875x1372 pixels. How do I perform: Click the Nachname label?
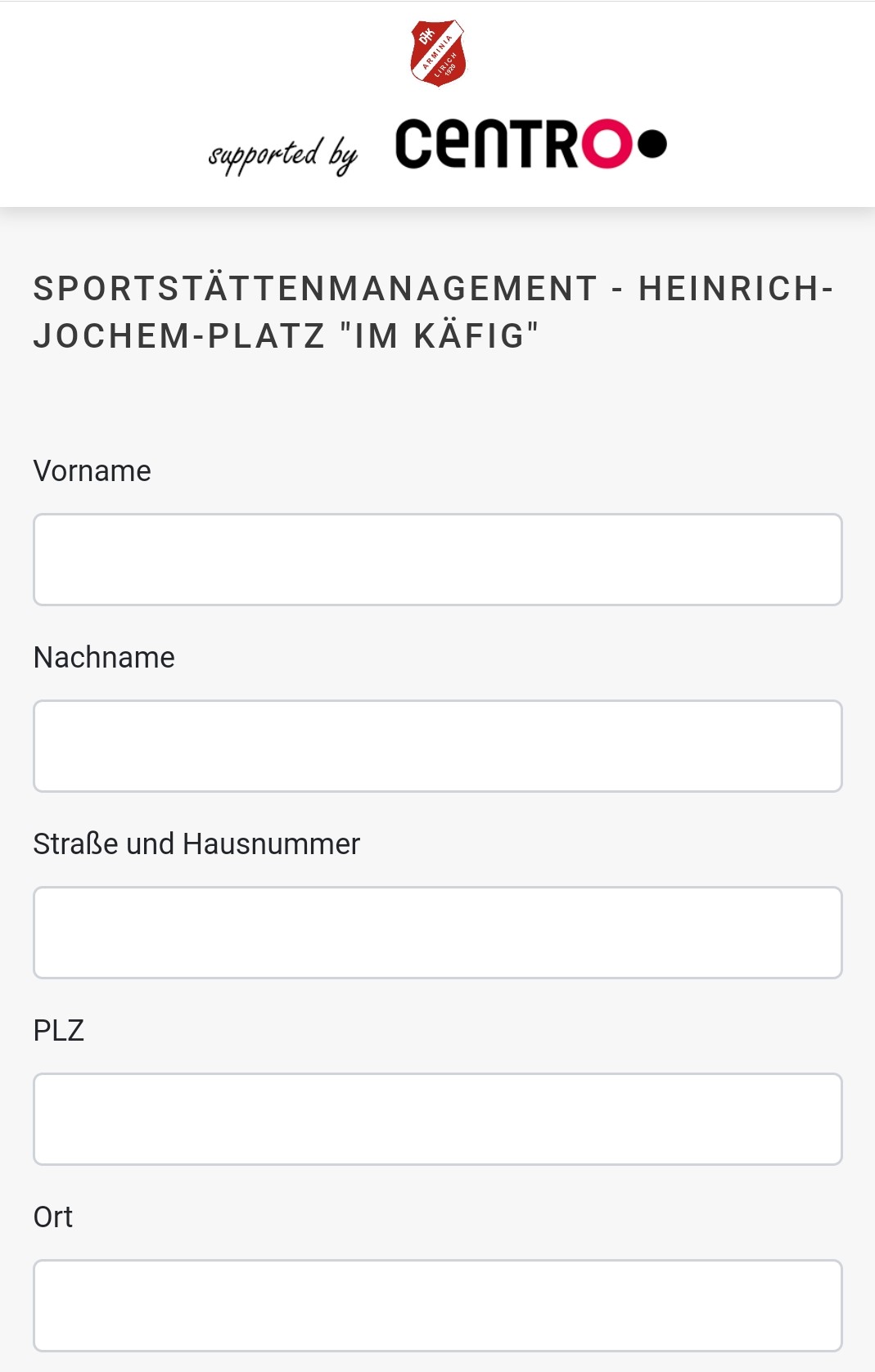point(104,658)
